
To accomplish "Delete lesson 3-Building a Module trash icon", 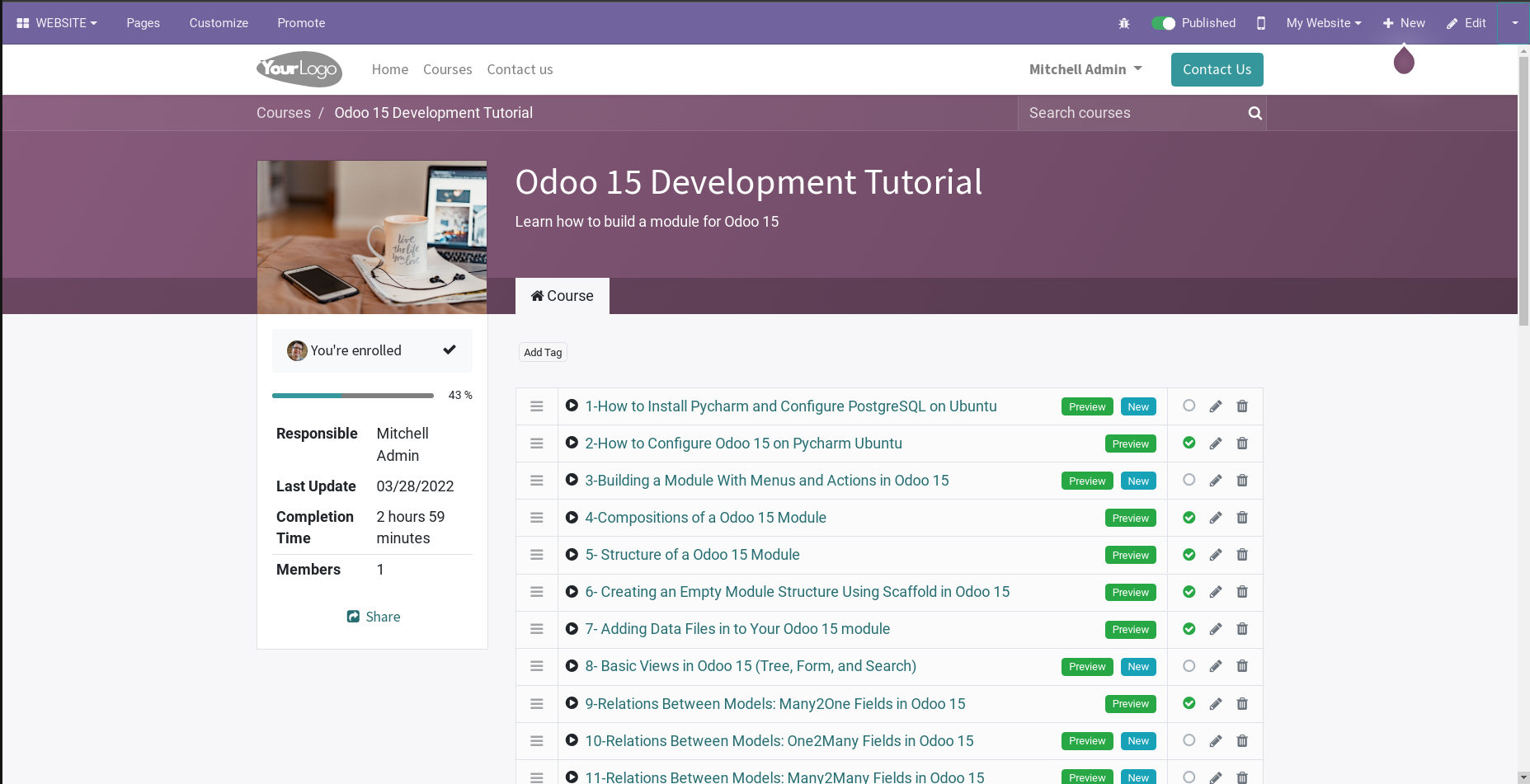I will pos(1242,481).
